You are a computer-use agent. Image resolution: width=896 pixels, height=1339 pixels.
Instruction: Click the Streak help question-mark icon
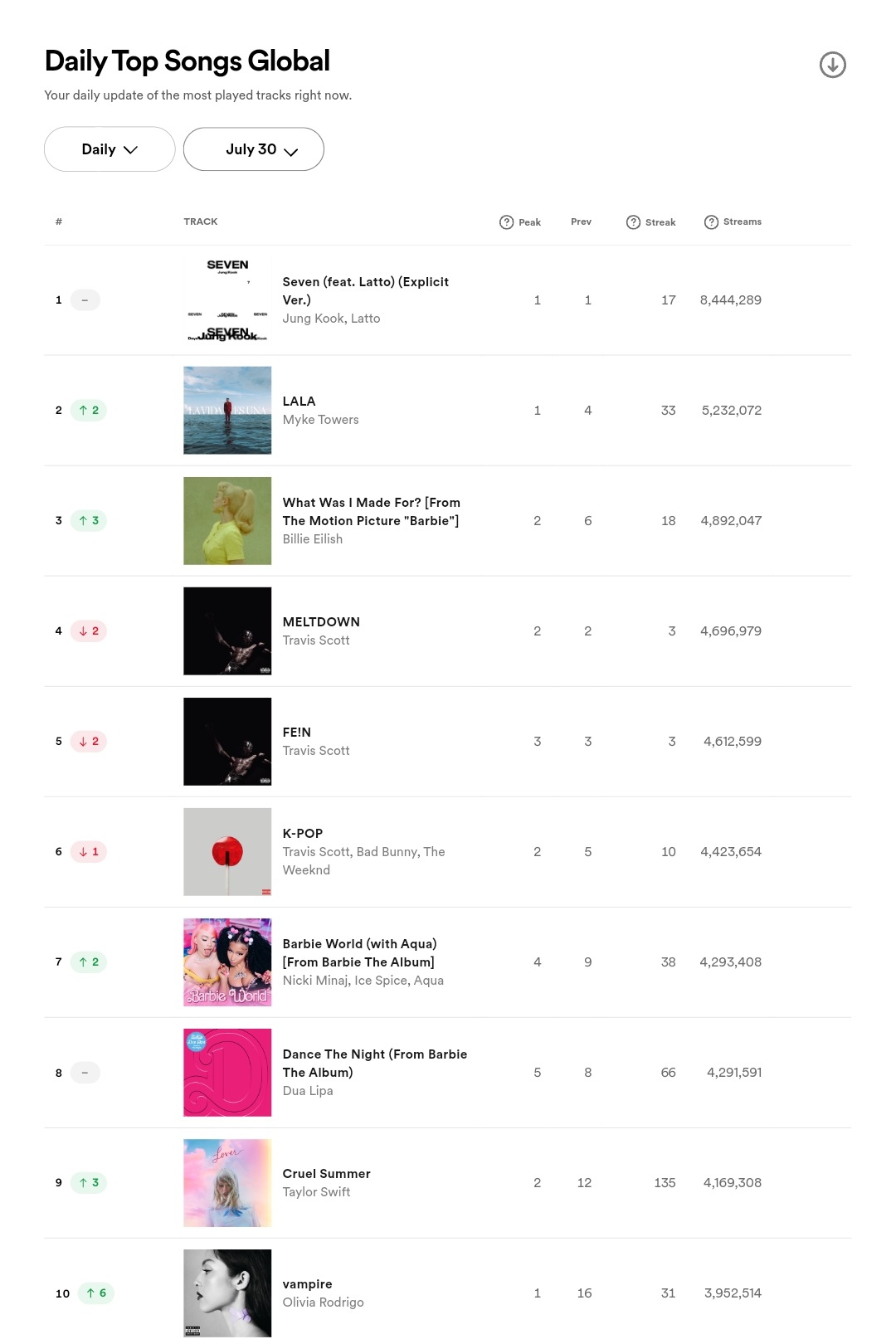[633, 222]
